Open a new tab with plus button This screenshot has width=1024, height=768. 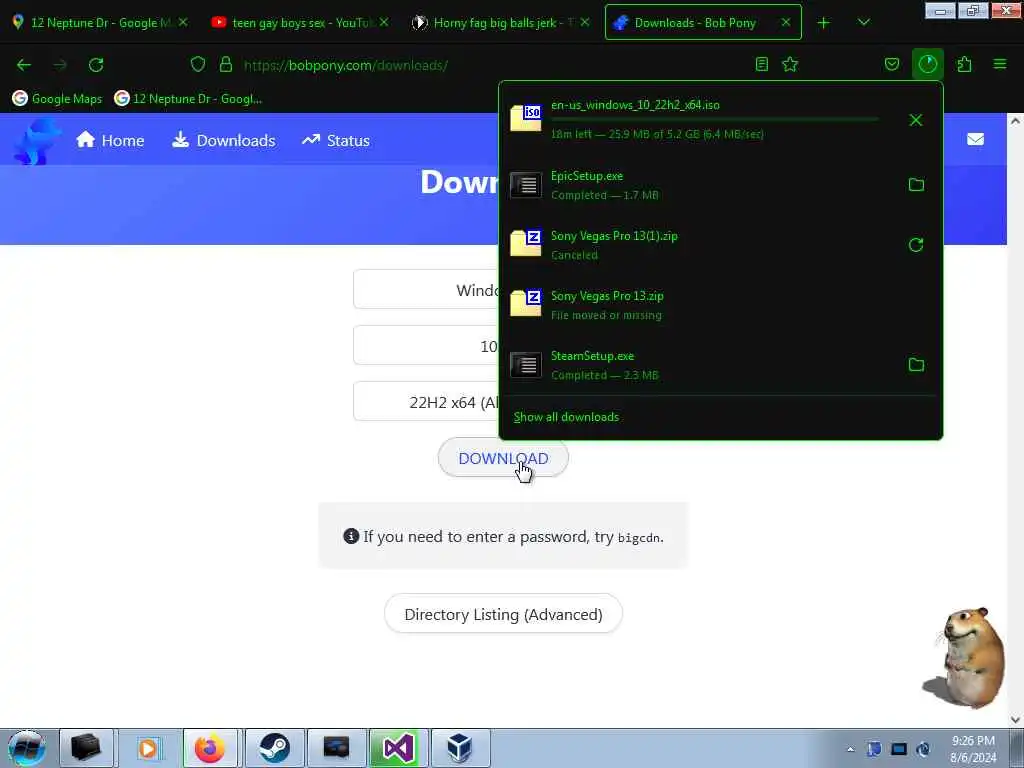point(824,22)
